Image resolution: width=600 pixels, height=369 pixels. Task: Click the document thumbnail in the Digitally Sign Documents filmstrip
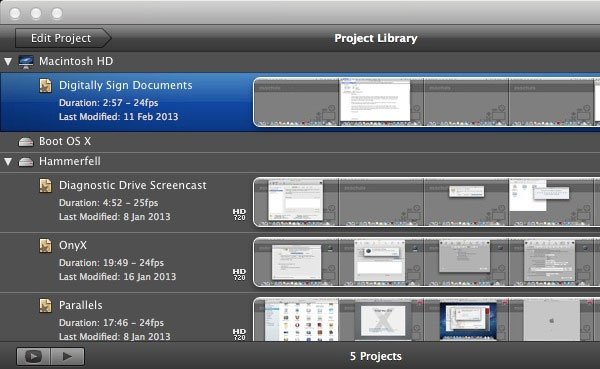click(x=375, y=100)
